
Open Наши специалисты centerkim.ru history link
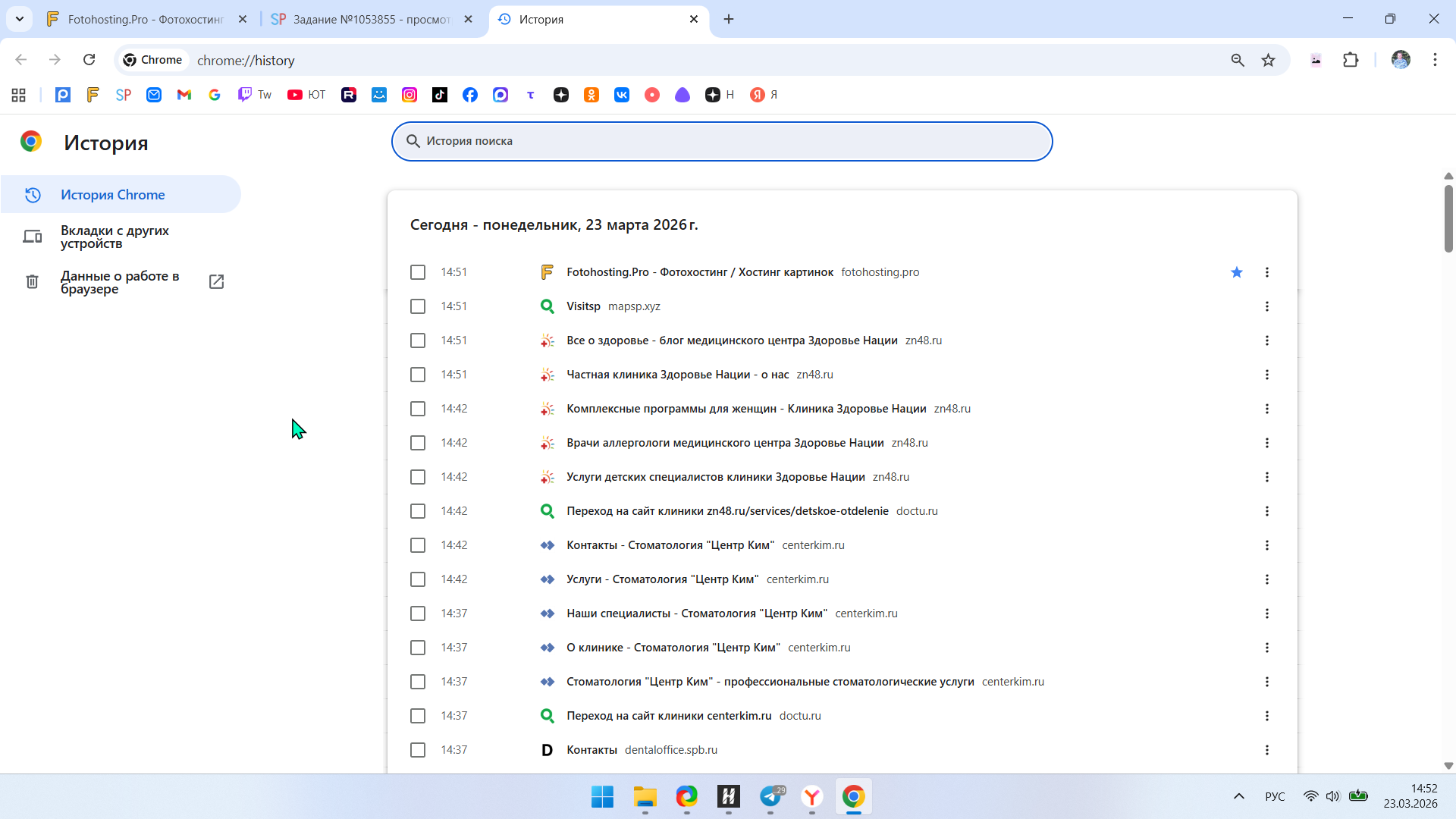696,613
